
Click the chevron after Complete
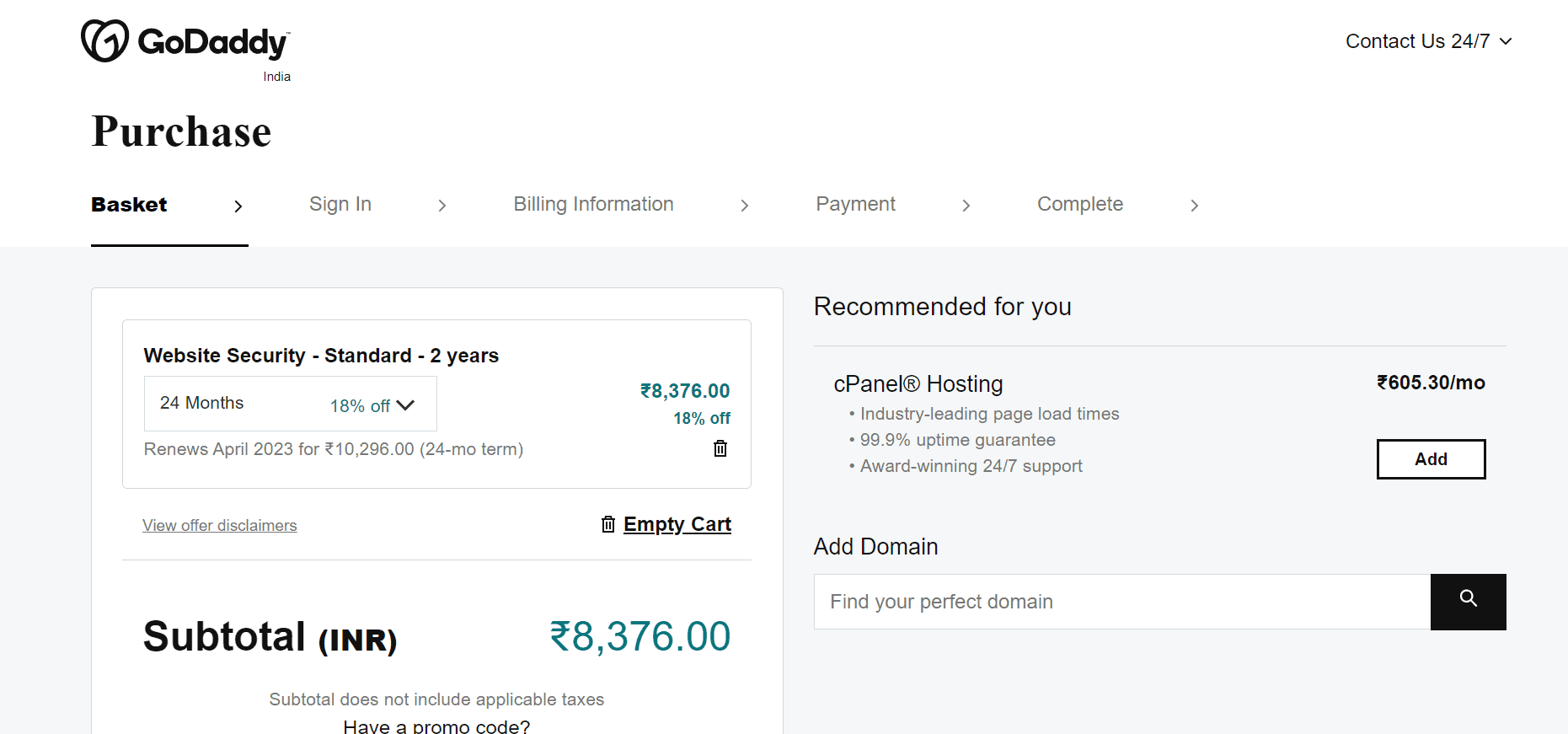(x=1195, y=206)
